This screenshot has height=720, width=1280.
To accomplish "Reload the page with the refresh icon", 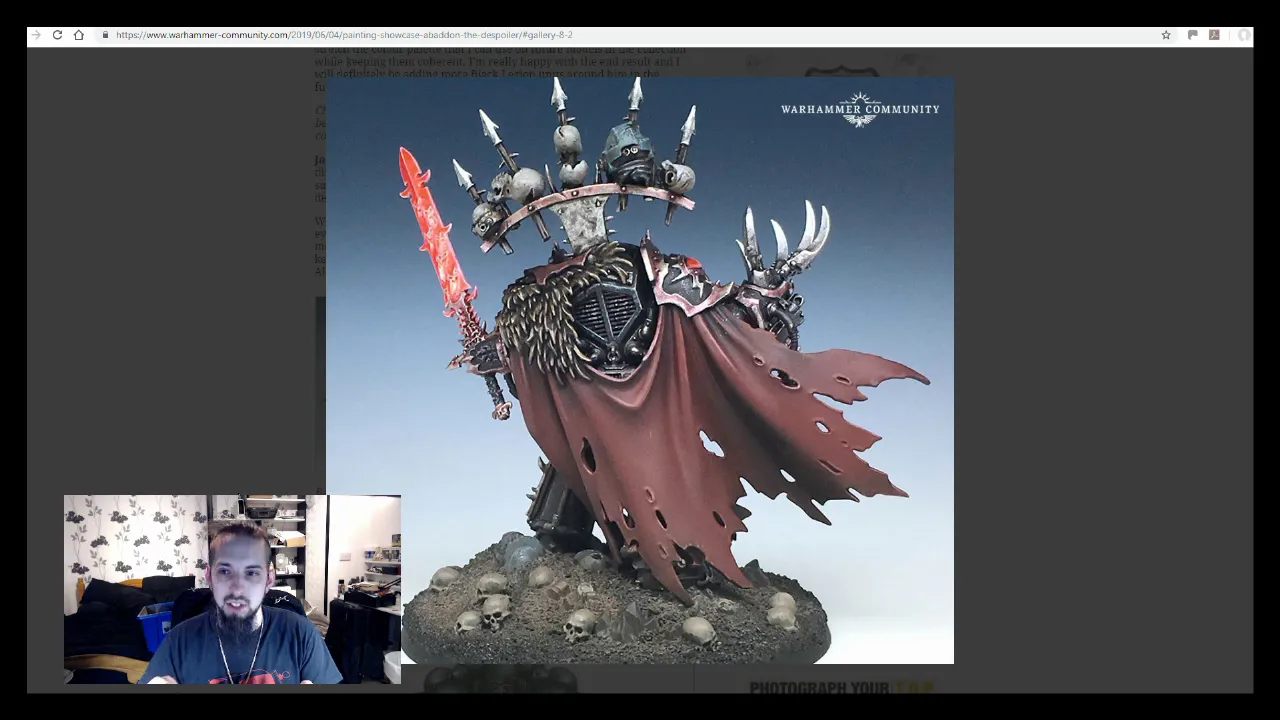I will (x=57, y=35).
